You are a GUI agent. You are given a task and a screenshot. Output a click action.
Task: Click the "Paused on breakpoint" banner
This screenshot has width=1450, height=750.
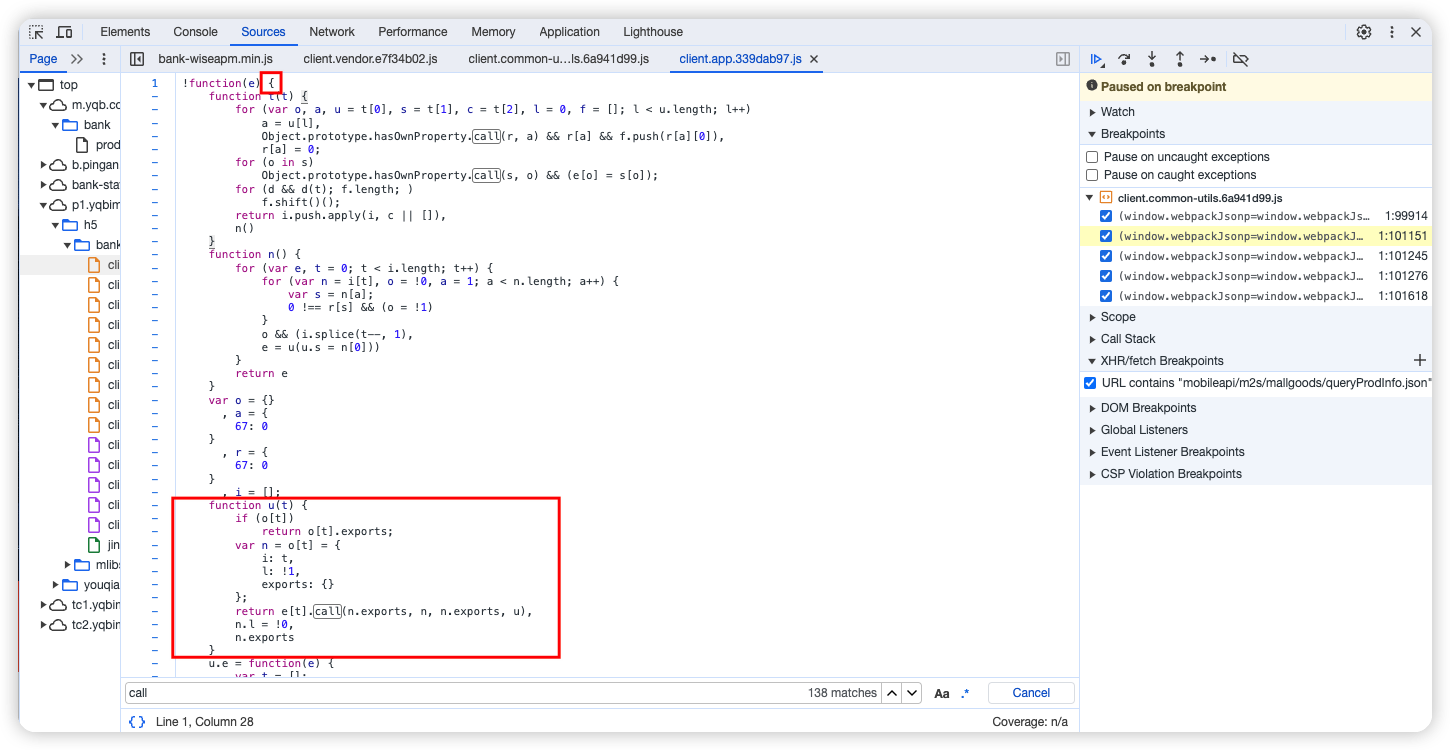click(1256, 86)
